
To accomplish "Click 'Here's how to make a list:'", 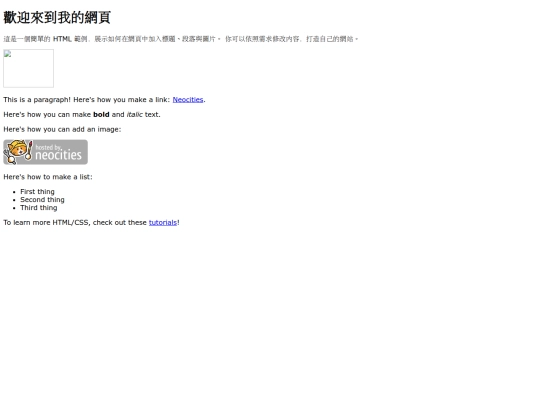I will (48, 177).
